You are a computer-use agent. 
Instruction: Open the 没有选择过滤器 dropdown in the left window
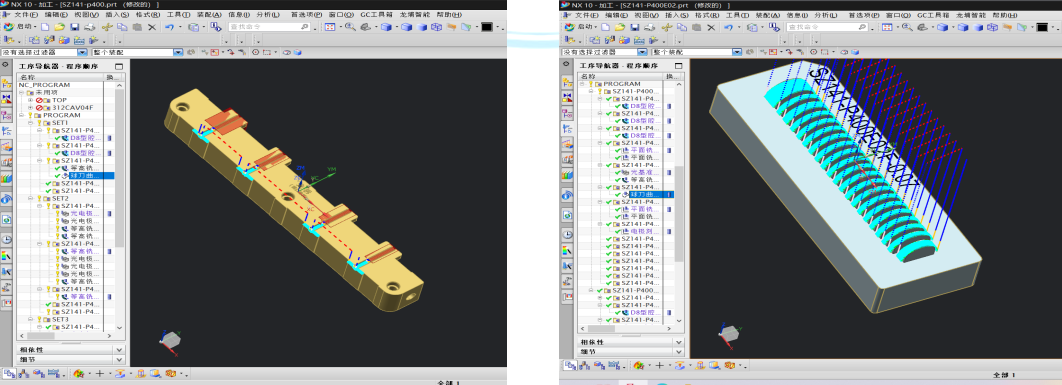coord(44,52)
